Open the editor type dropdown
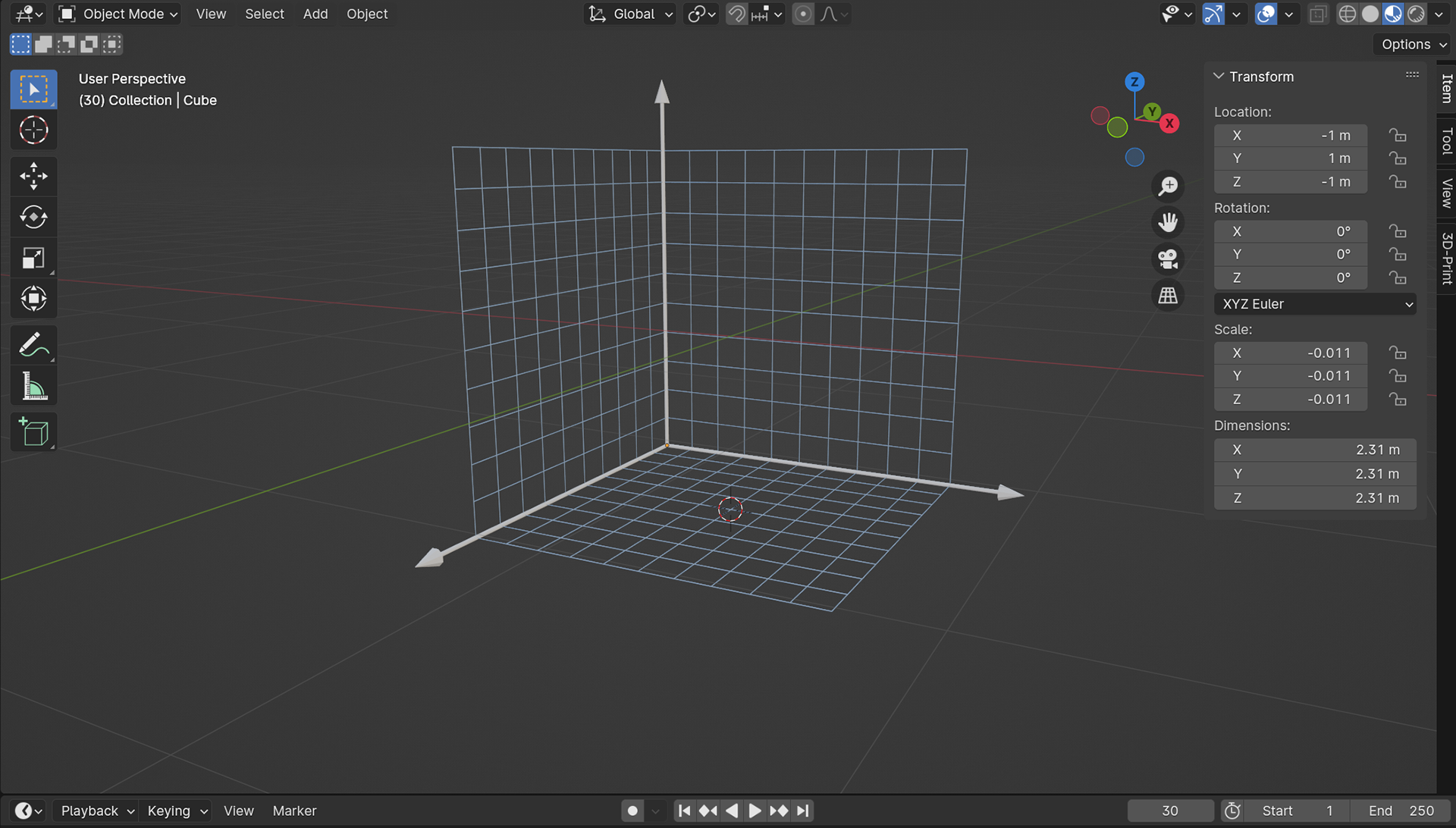The image size is (1456, 828). click(29, 14)
